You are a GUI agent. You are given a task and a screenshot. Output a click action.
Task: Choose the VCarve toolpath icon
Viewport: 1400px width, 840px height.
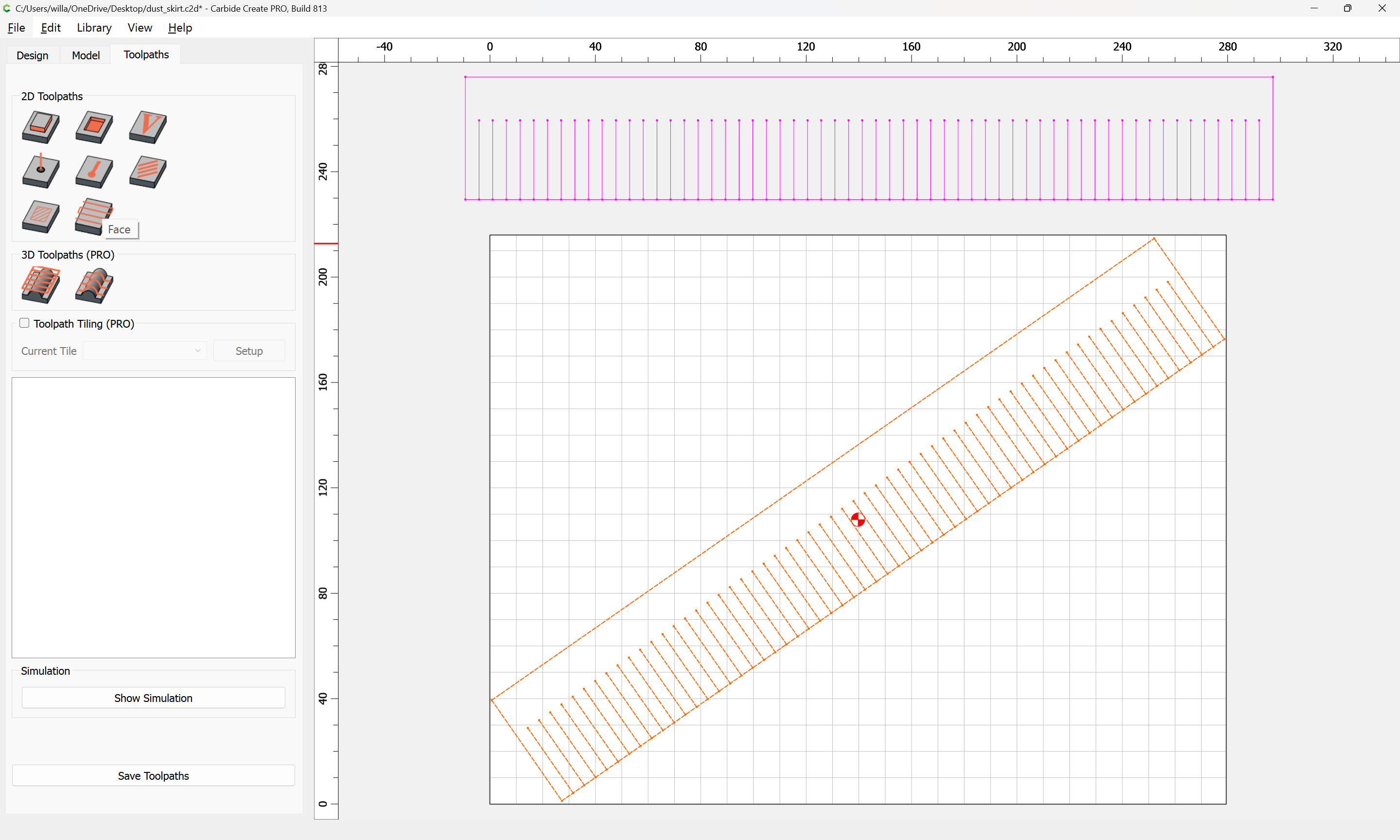click(x=148, y=127)
